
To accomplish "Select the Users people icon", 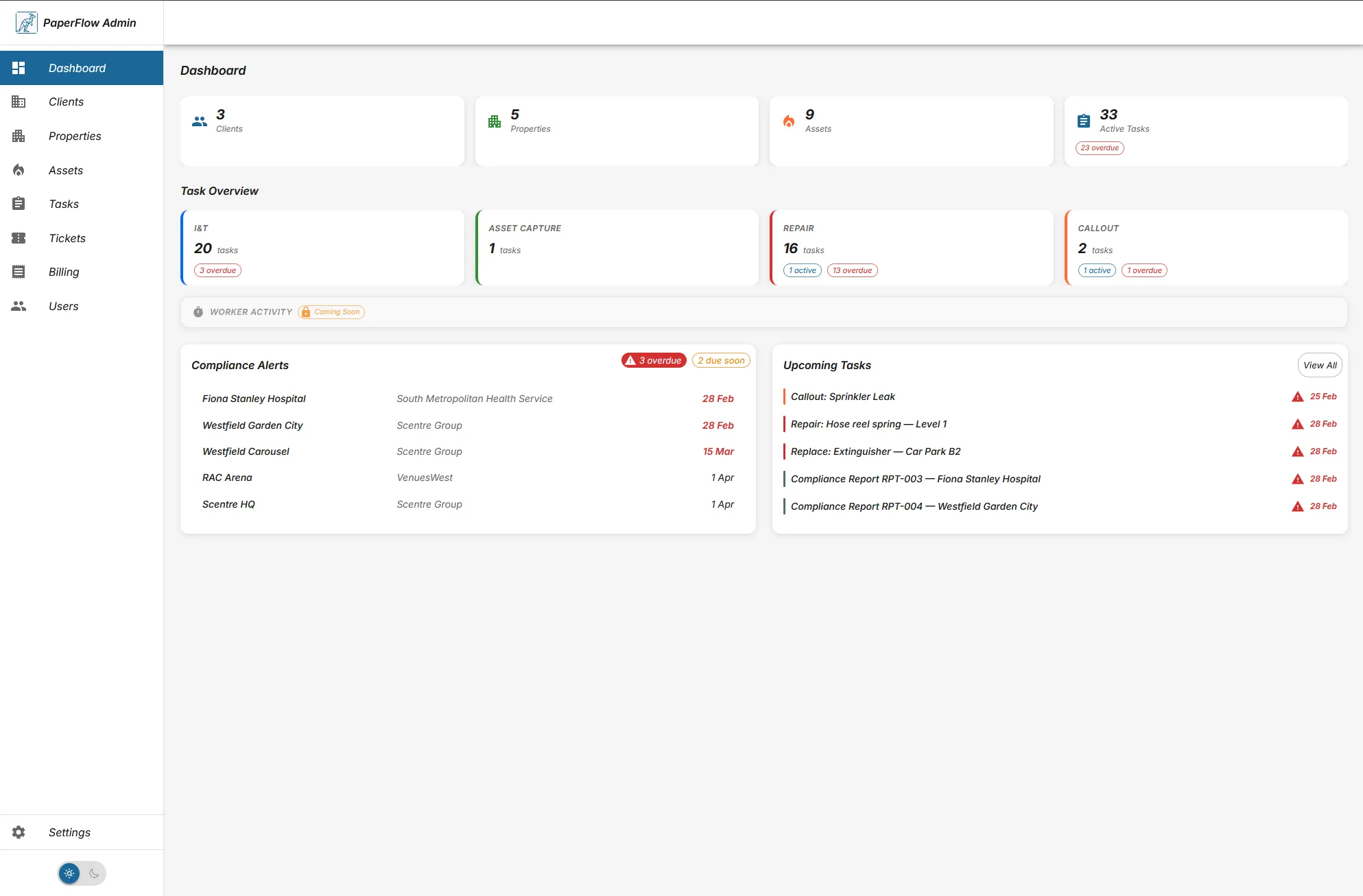I will coord(19,306).
